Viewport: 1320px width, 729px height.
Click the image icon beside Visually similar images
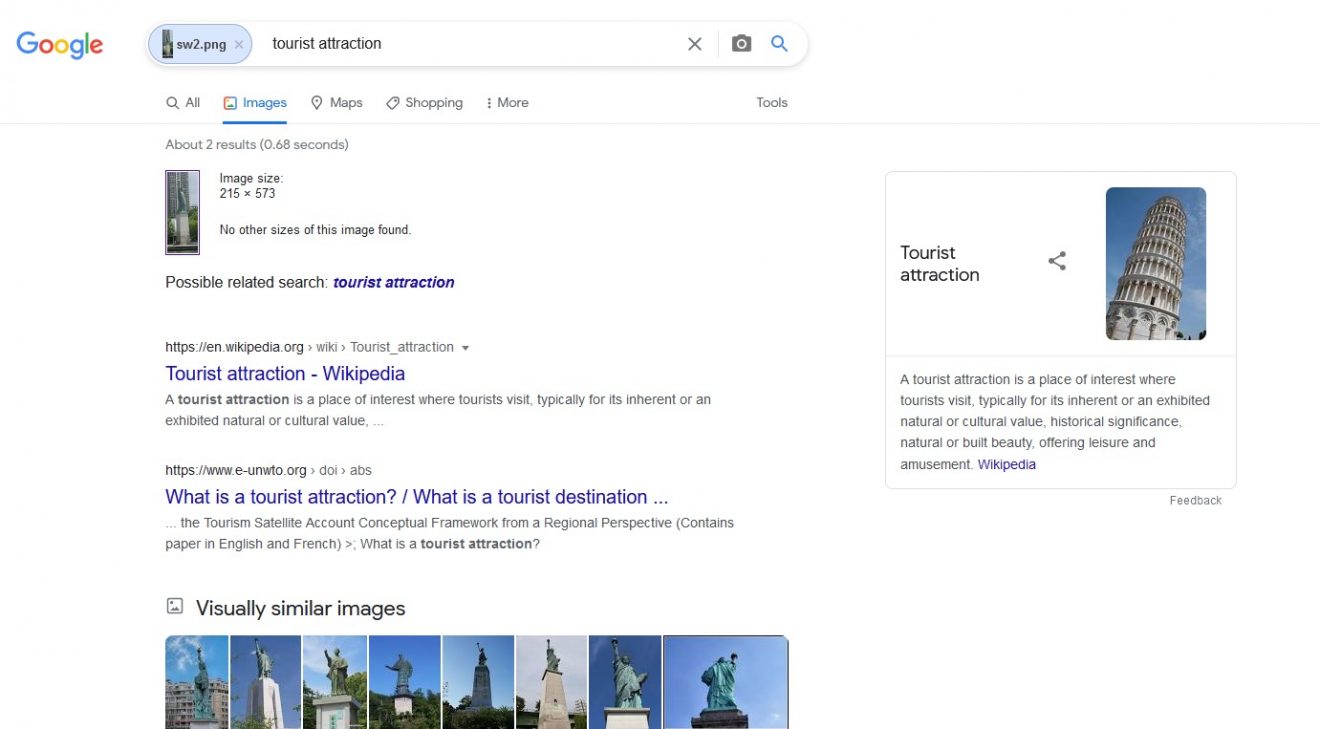coord(175,606)
